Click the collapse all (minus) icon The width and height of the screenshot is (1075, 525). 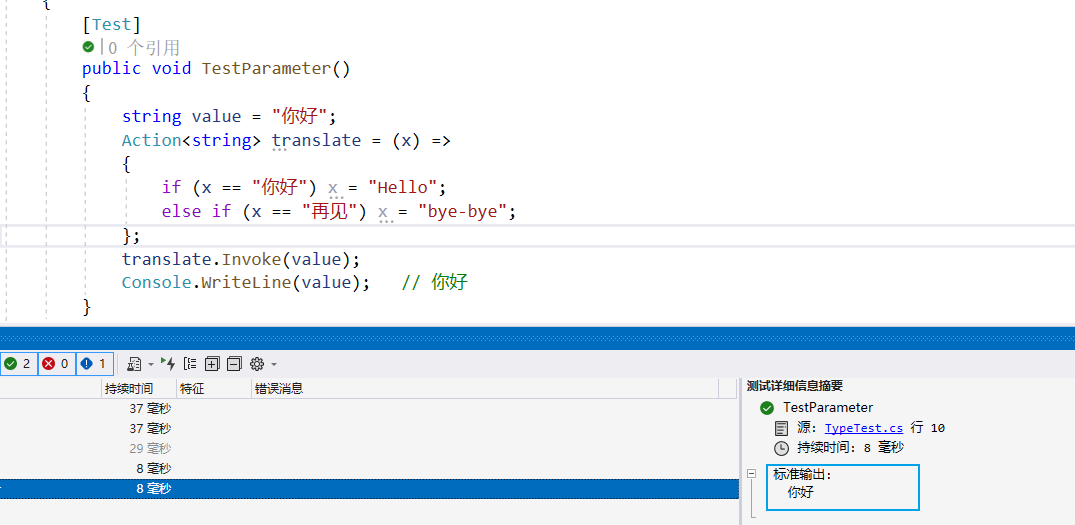coord(234,364)
